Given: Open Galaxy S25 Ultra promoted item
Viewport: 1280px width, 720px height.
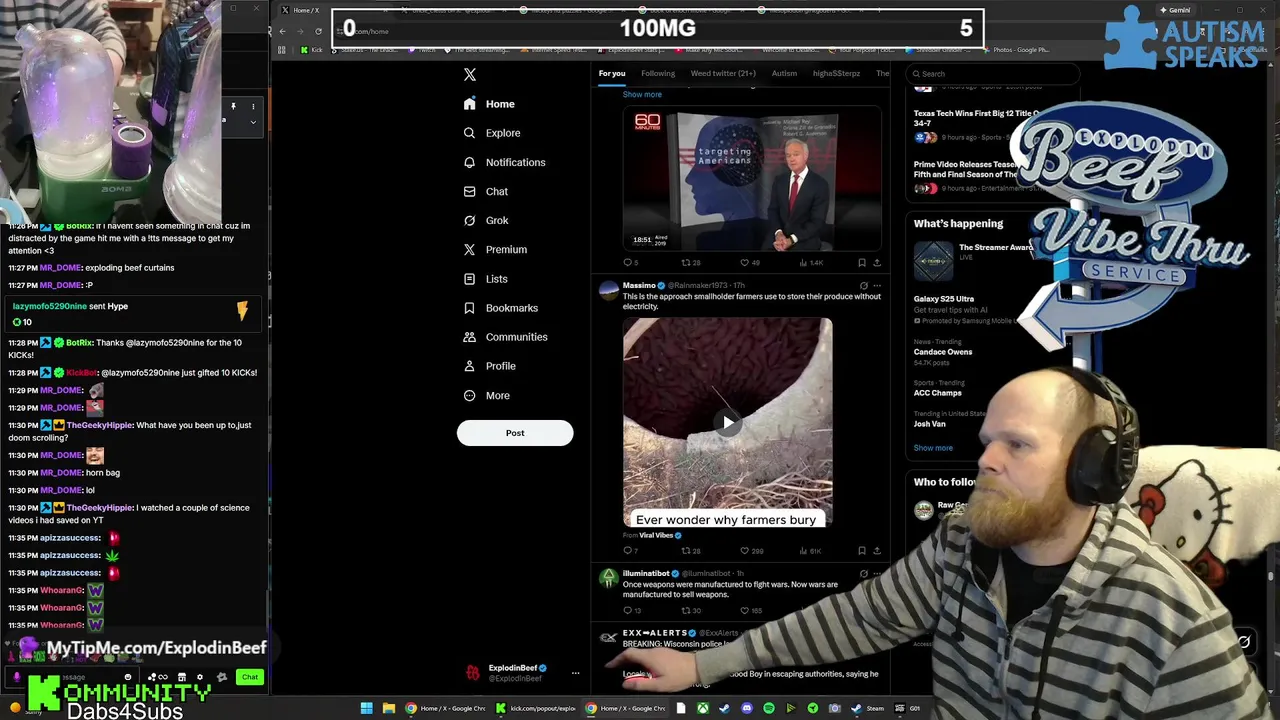Looking at the screenshot, I should 943,299.
